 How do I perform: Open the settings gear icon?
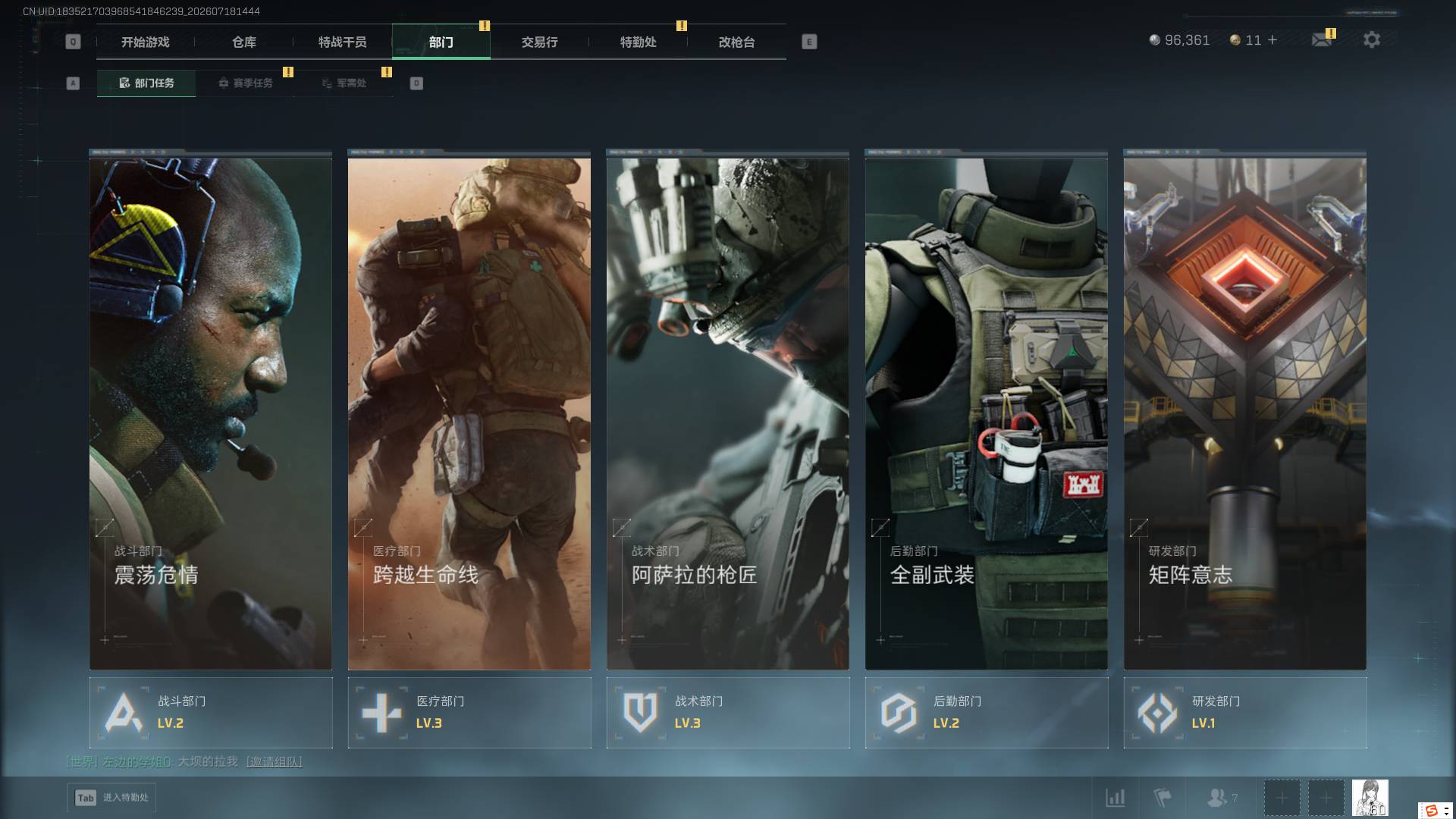pos(1371,39)
